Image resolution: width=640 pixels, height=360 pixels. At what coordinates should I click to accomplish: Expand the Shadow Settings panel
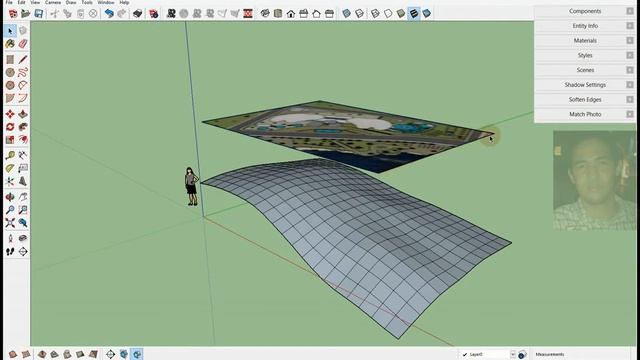[585, 84]
